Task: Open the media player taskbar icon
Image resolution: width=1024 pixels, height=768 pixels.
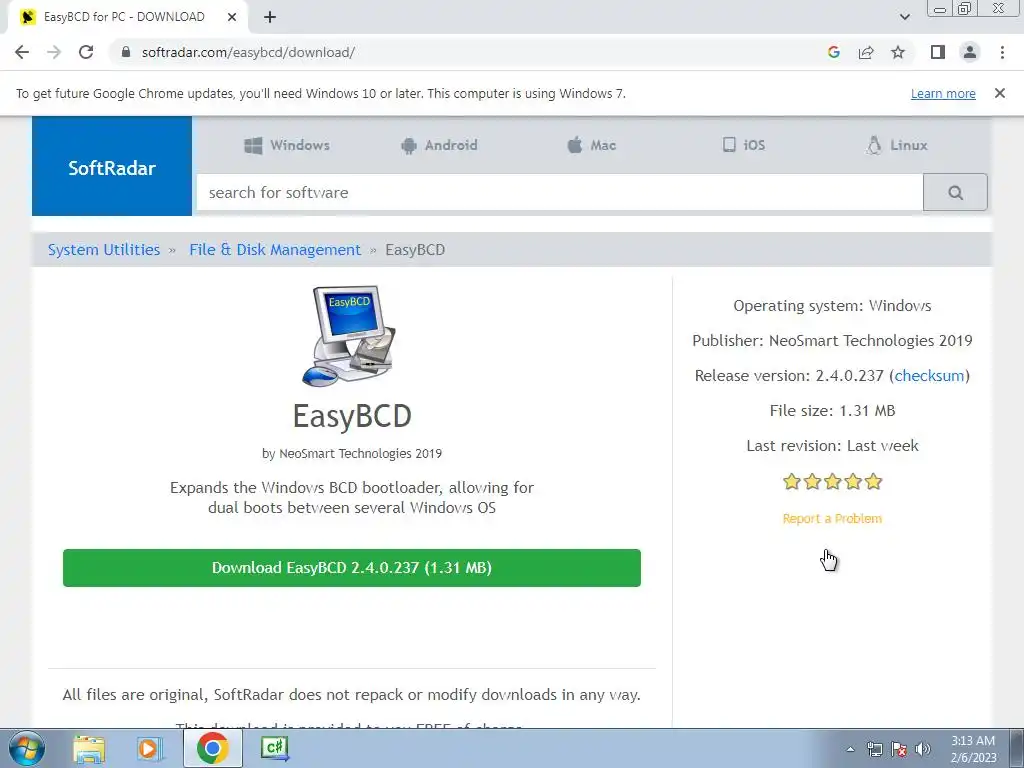Action: pyautogui.click(x=150, y=749)
